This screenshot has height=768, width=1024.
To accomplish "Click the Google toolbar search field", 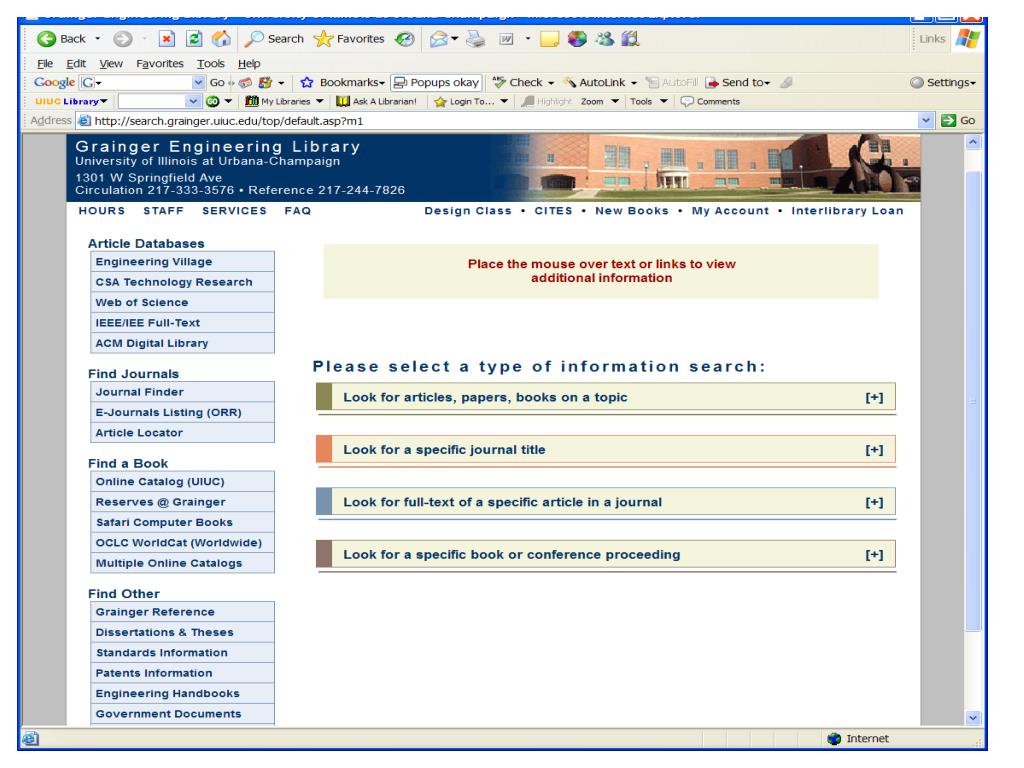I will tap(142, 82).
